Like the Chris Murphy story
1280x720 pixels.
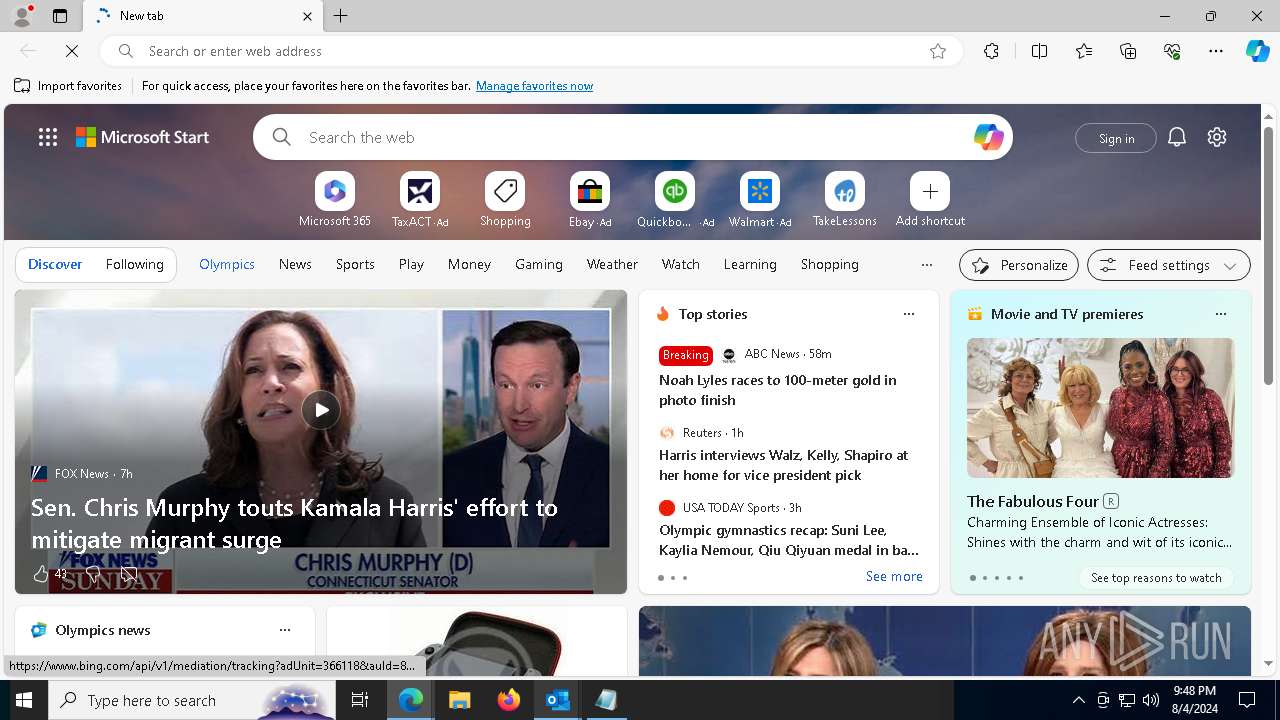coord(41,574)
